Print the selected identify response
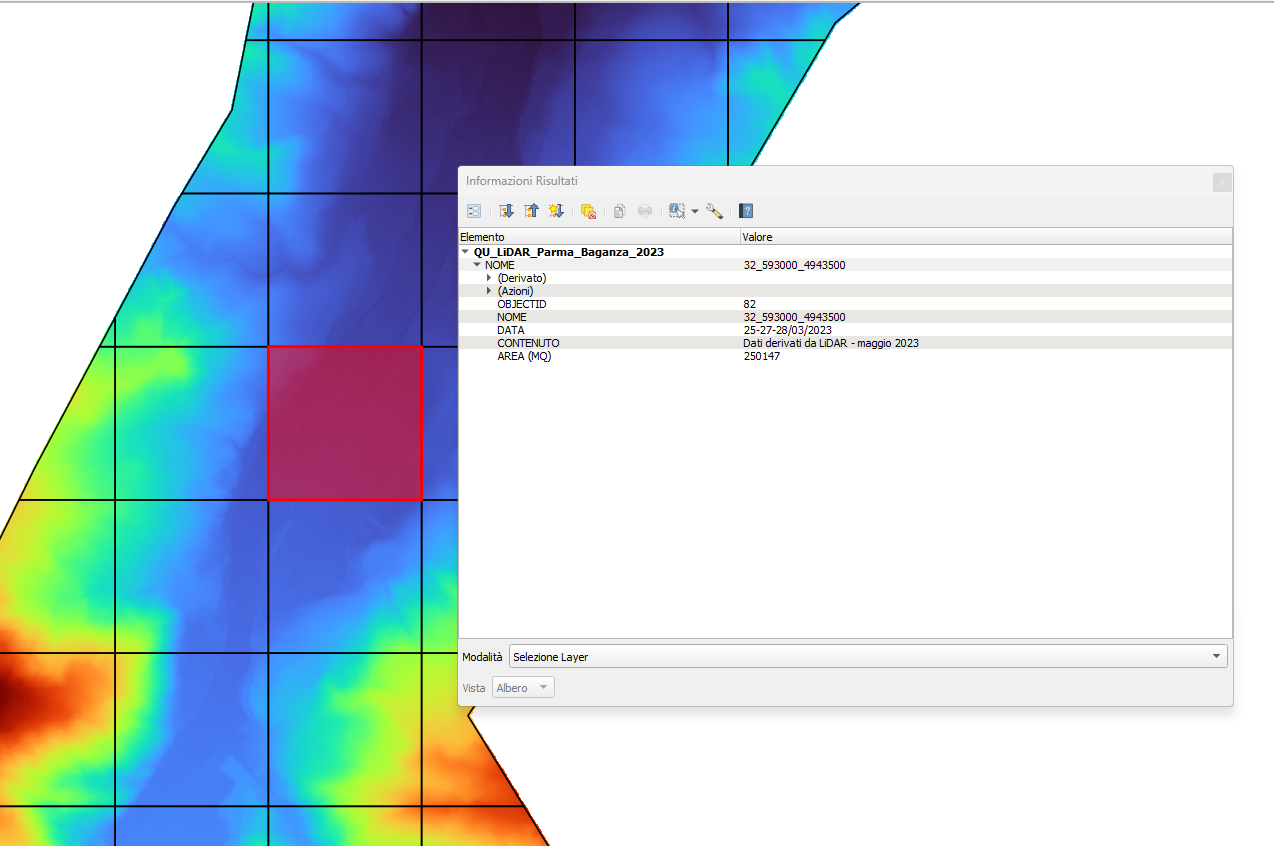Image resolution: width=1274 pixels, height=846 pixels. point(645,211)
